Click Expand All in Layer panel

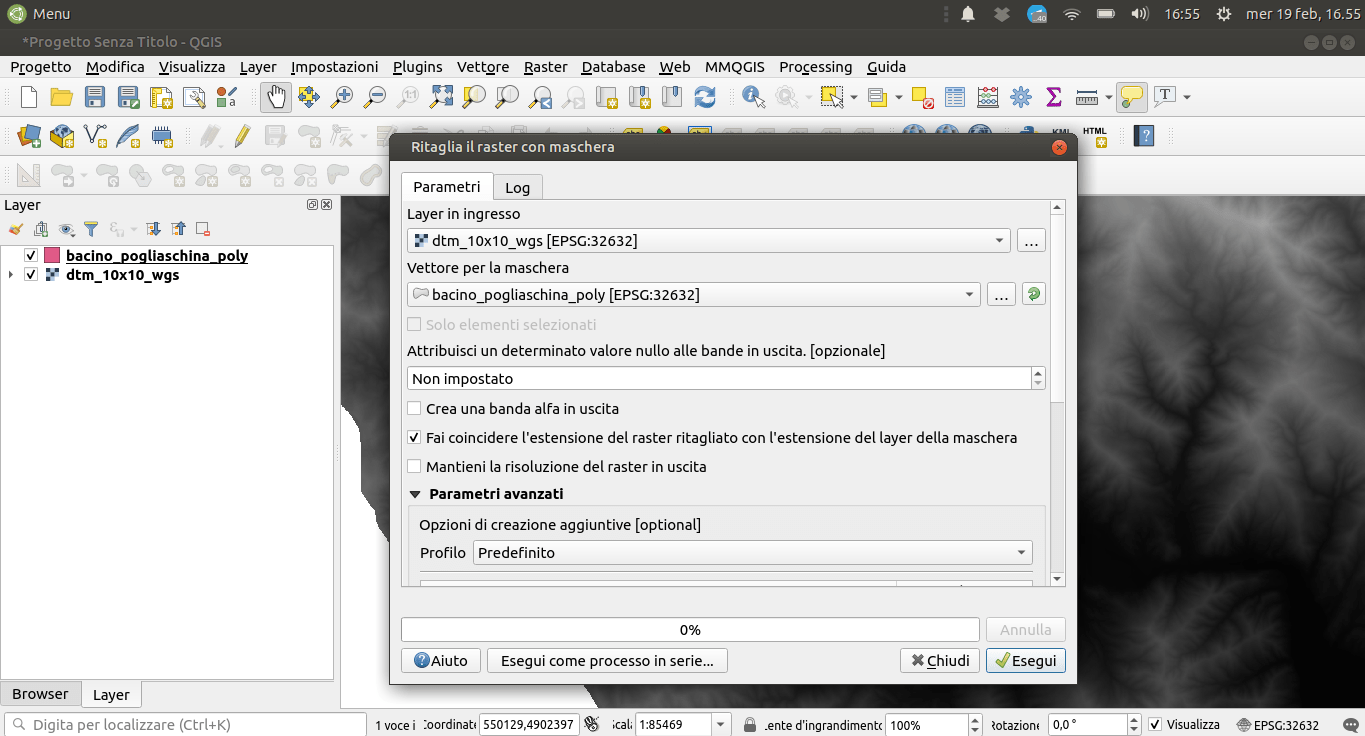(x=153, y=229)
